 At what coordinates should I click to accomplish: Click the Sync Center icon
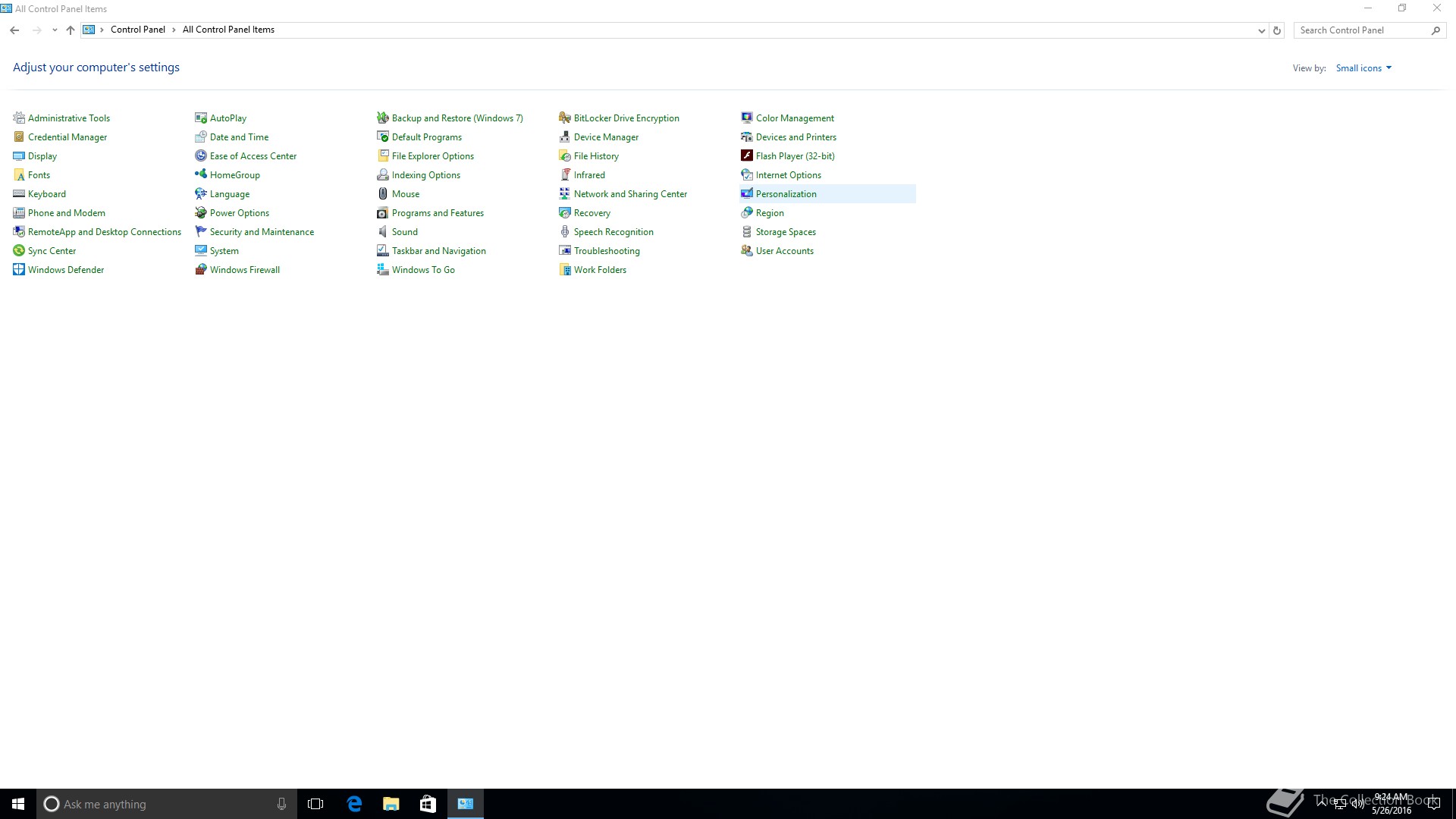coord(19,250)
